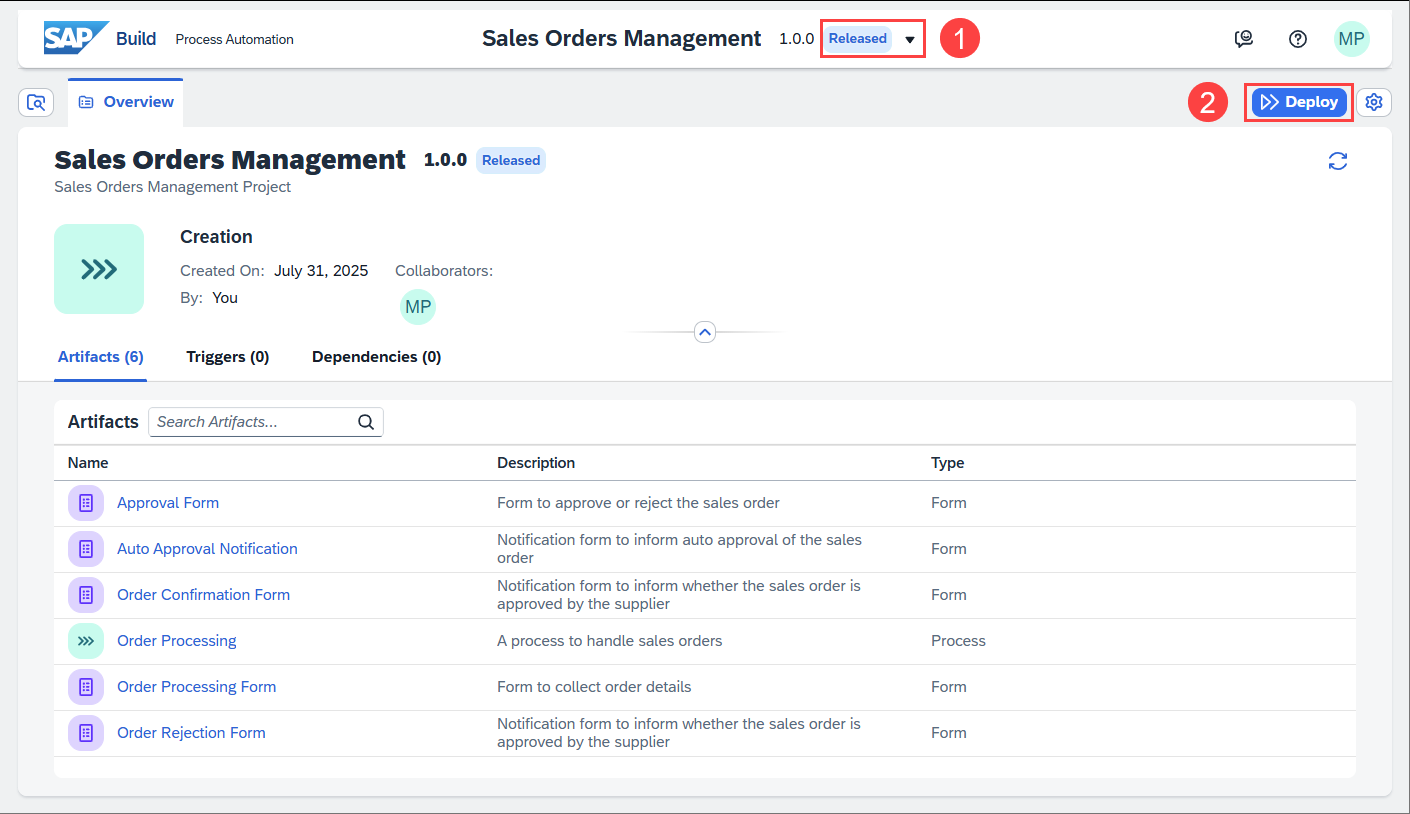Image resolution: width=1410 pixels, height=814 pixels.
Task: Click the Build product name in the header
Action: tap(136, 39)
